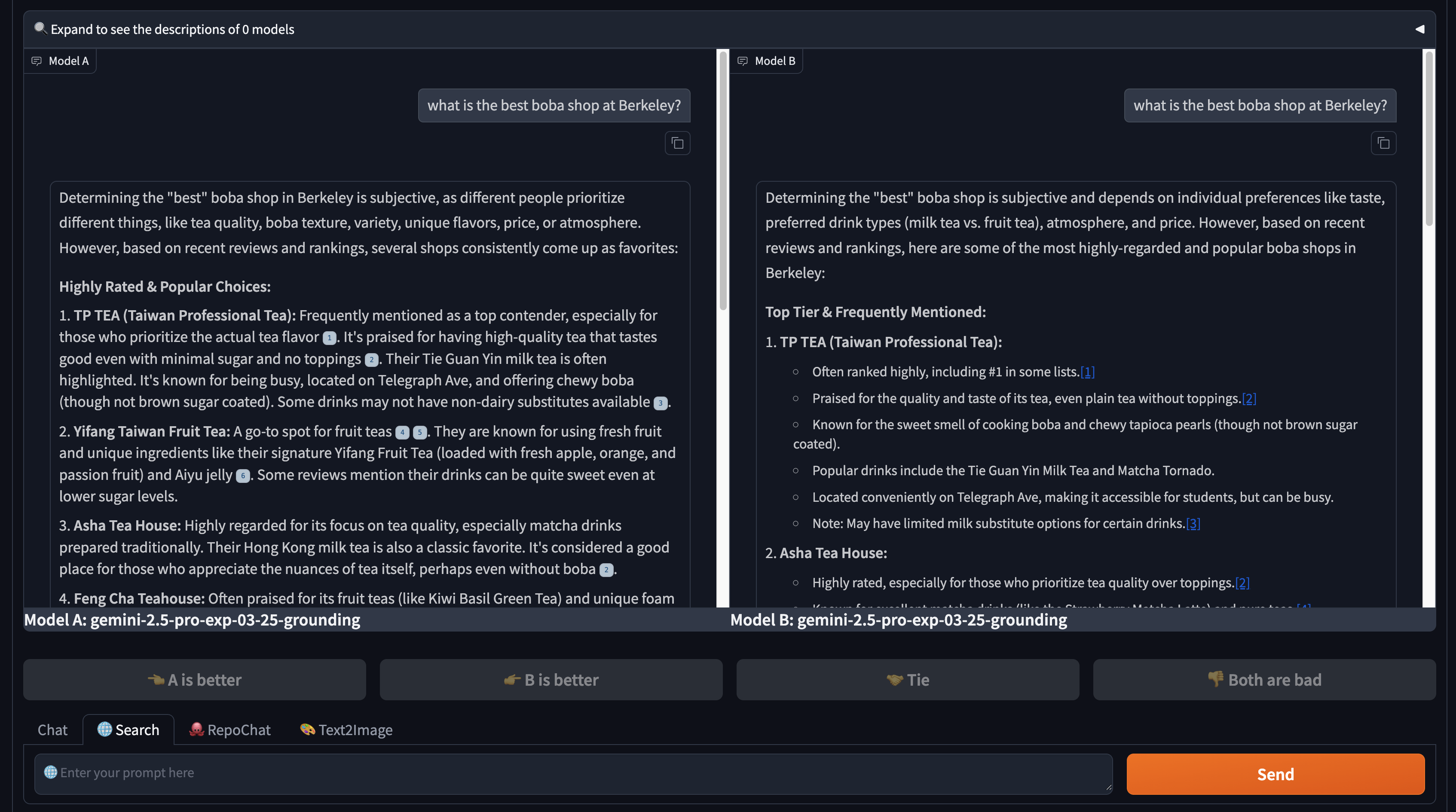Click the globe icon on Search tab
The image size is (1456, 812).
(104, 729)
